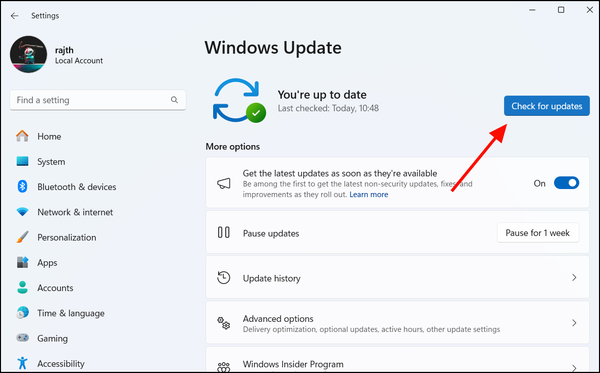Open the Learn more link
Image resolution: width=600 pixels, height=373 pixels.
(368, 195)
